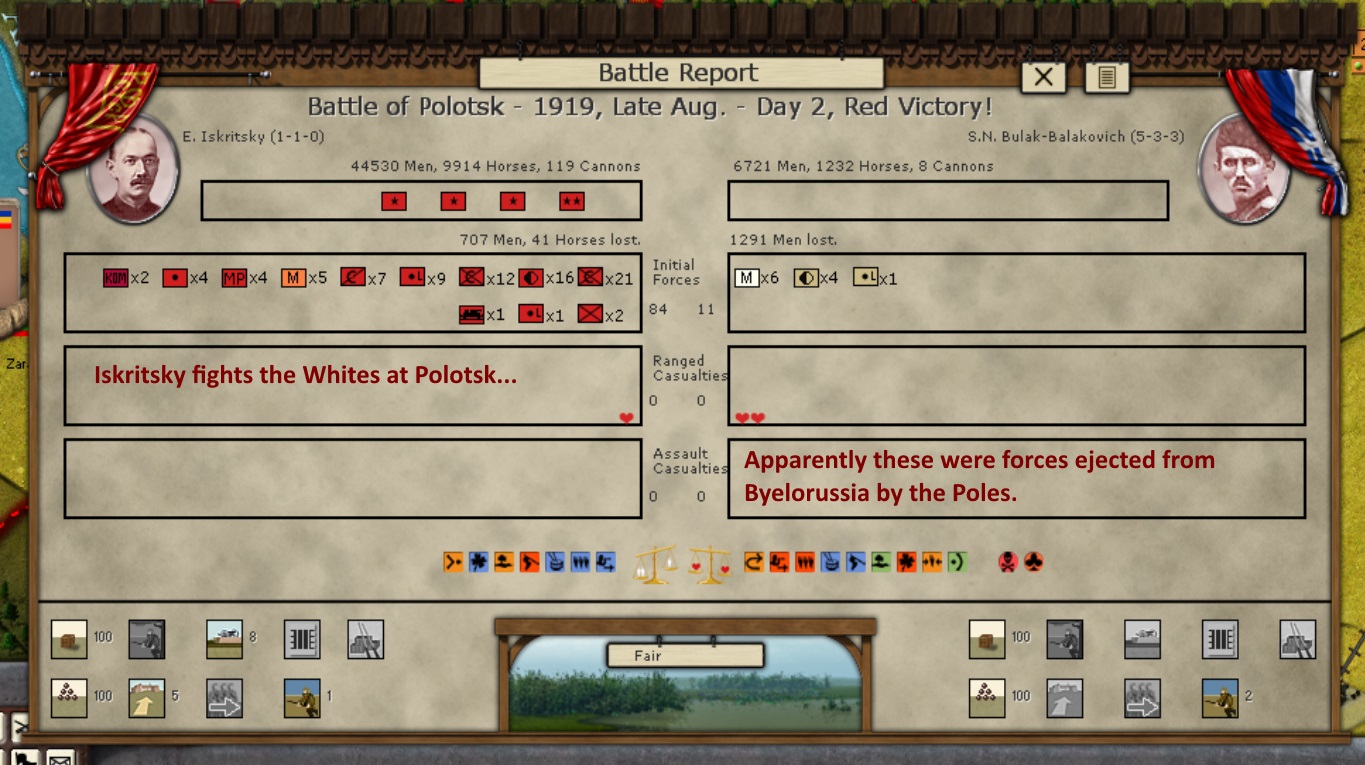
Task: Click the Red side's cannonball ammunition icon
Action: (x=69, y=697)
